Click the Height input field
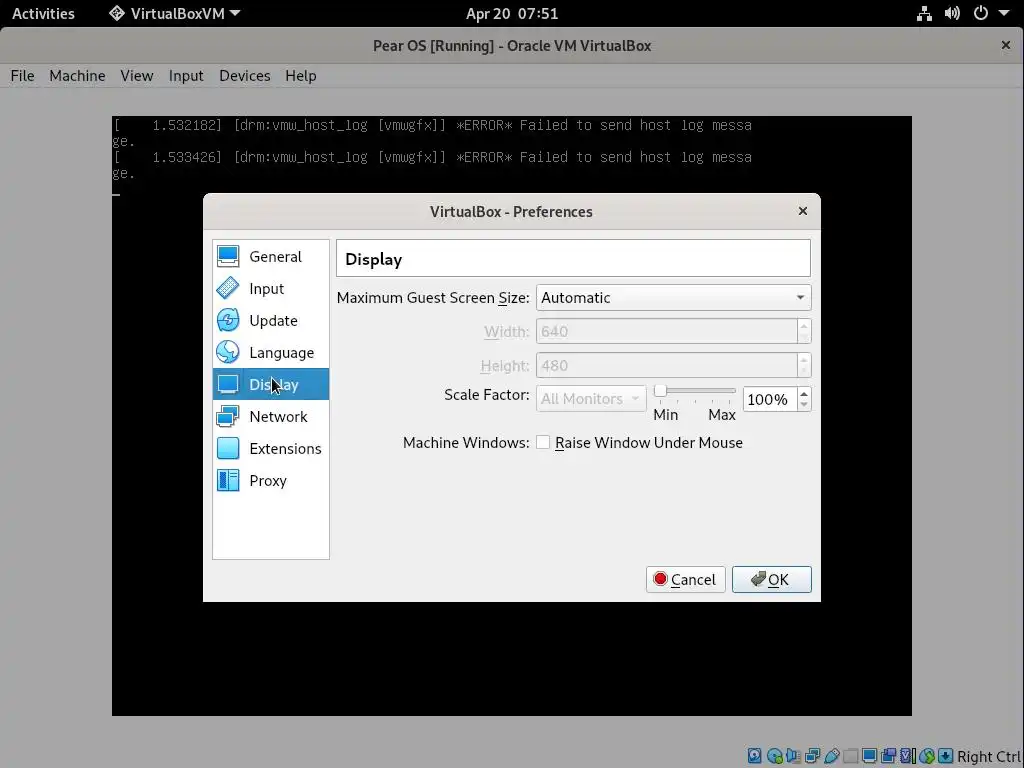1024x768 pixels. pos(667,365)
